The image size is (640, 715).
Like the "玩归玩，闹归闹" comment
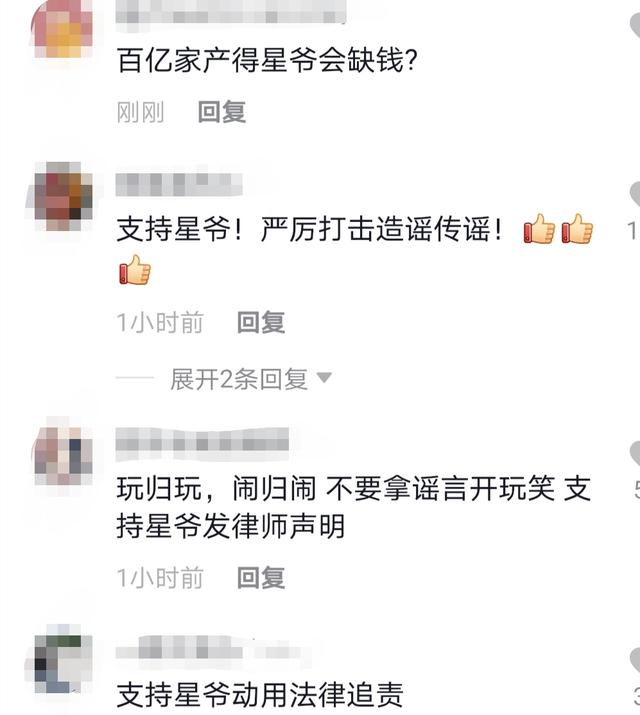tap(635, 454)
